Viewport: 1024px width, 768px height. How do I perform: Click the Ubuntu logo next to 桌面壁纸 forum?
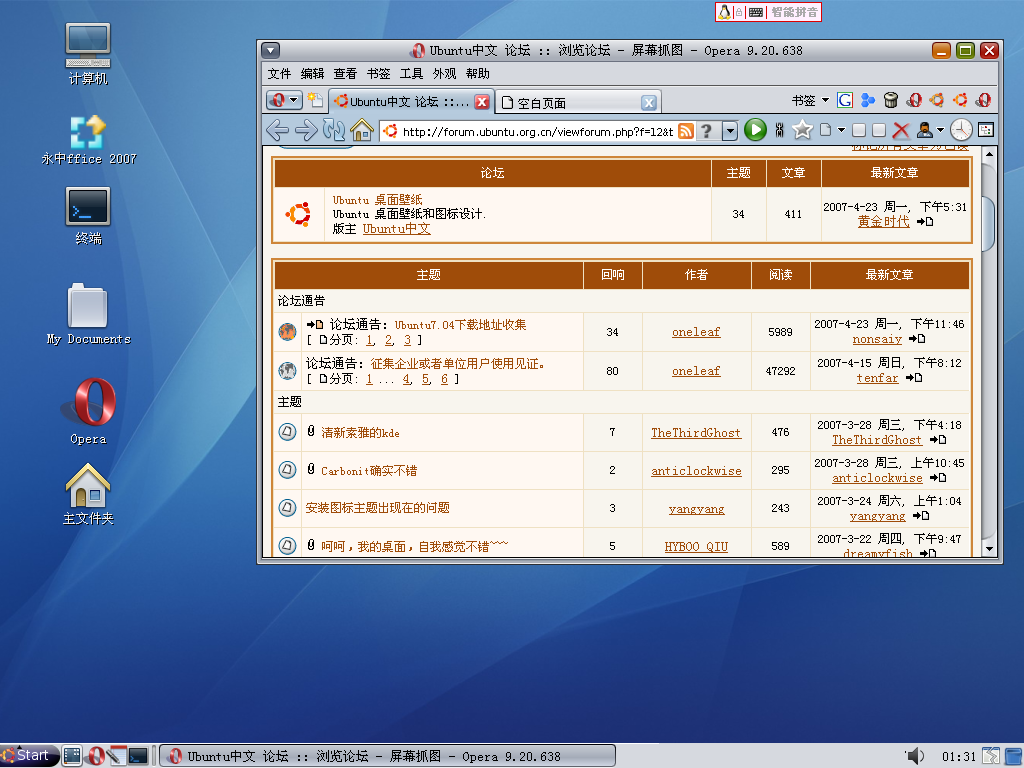(298, 214)
